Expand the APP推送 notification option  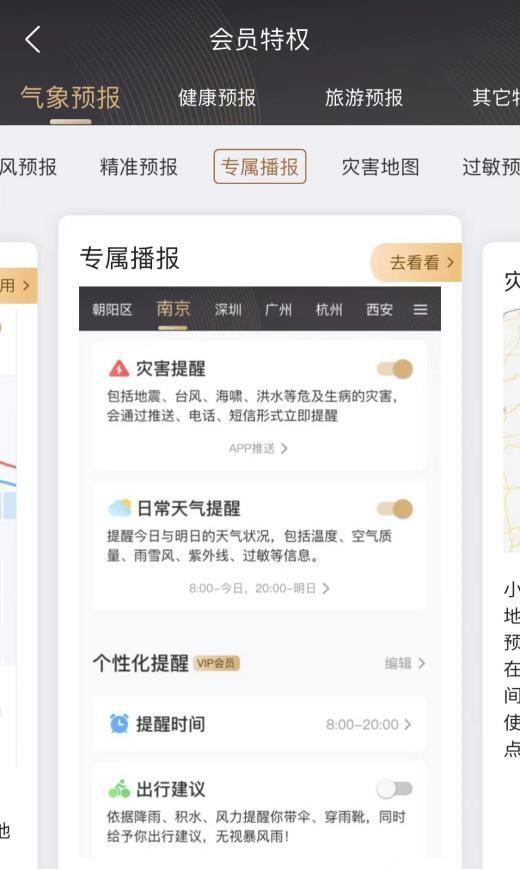258,448
